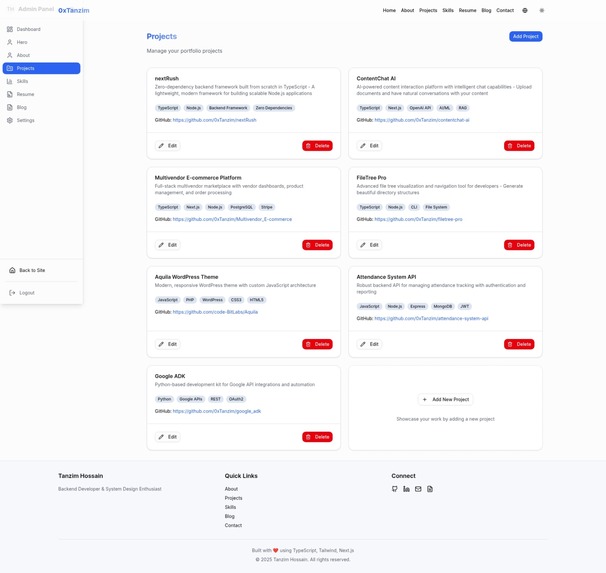This screenshot has width=606, height=573.
Task: Open Contact in footer Quick Links
Action: [233, 525]
